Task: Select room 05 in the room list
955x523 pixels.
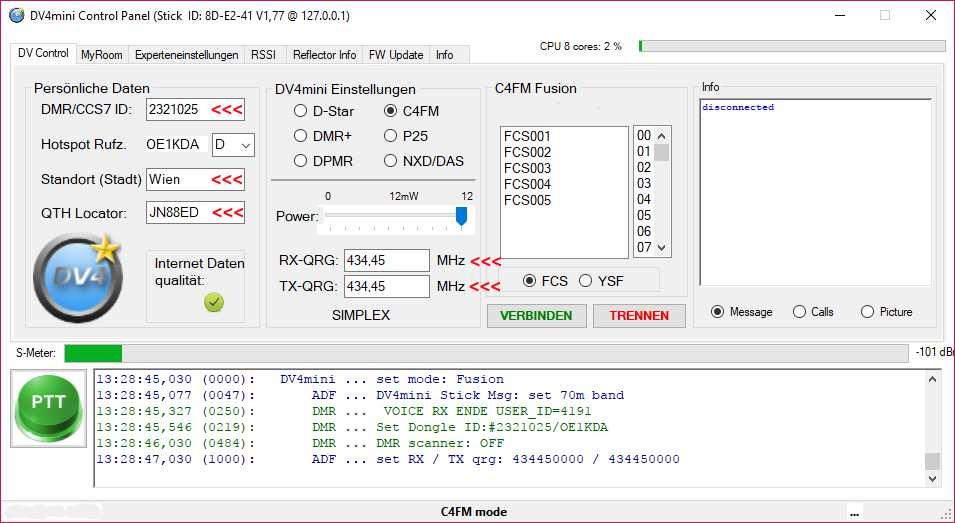Action: pos(644,216)
